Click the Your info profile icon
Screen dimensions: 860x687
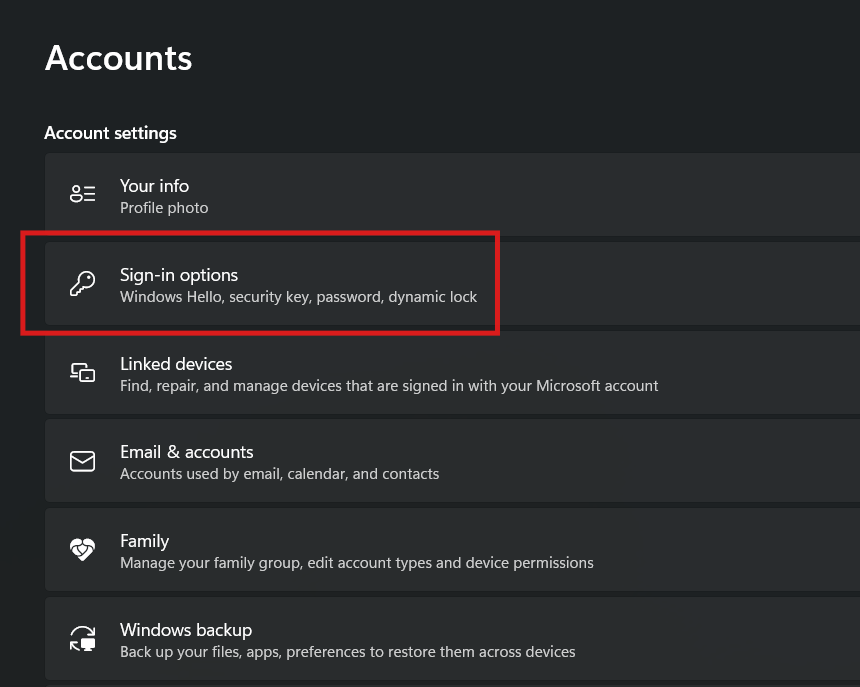click(x=83, y=195)
